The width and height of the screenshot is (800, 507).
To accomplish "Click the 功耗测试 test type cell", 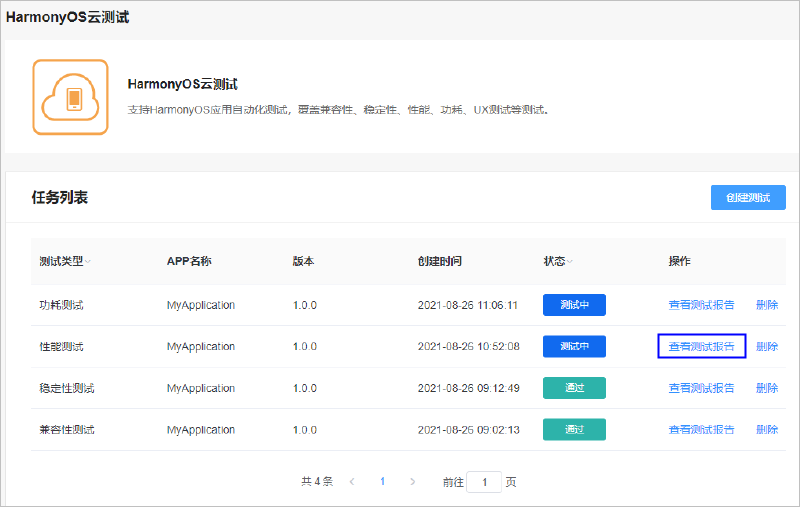I will (61, 305).
